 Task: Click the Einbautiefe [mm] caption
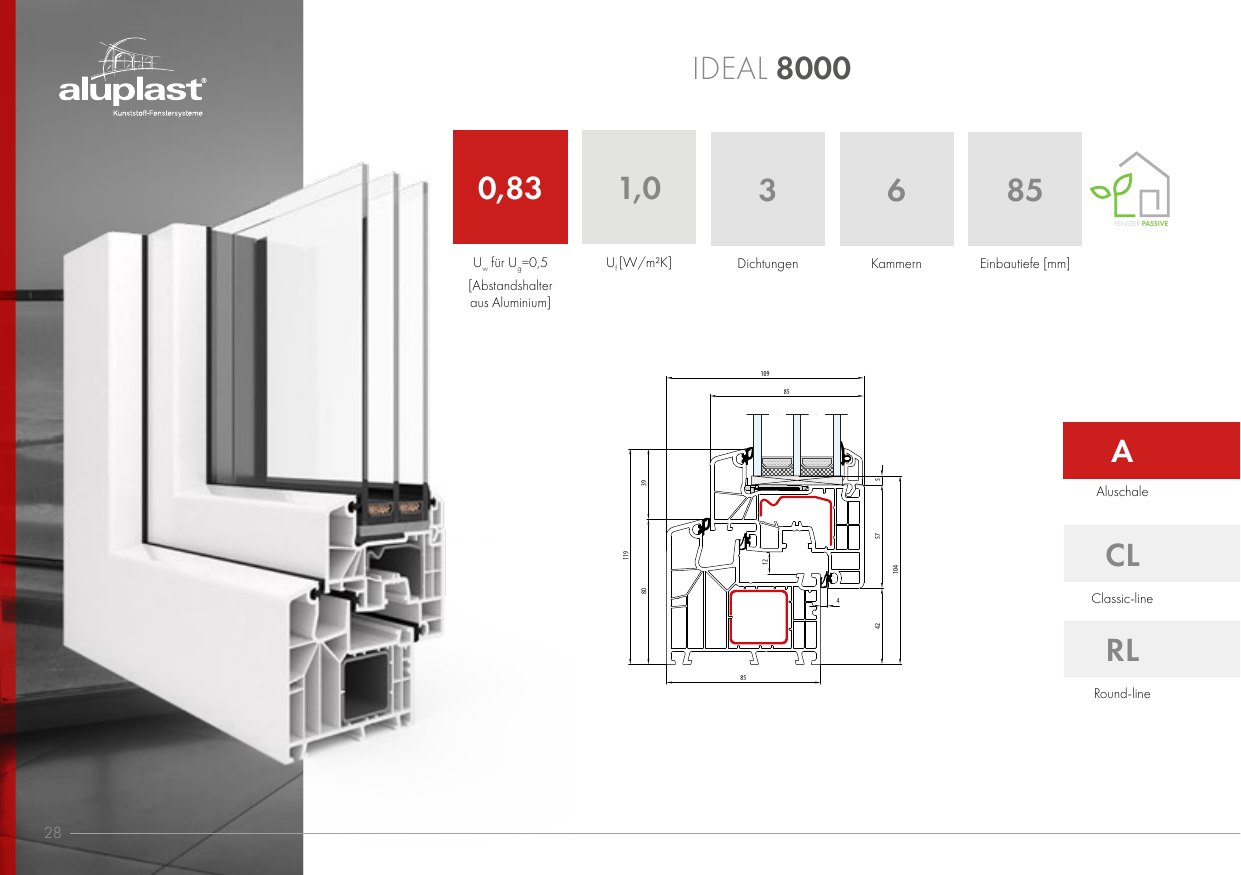coord(1025,264)
